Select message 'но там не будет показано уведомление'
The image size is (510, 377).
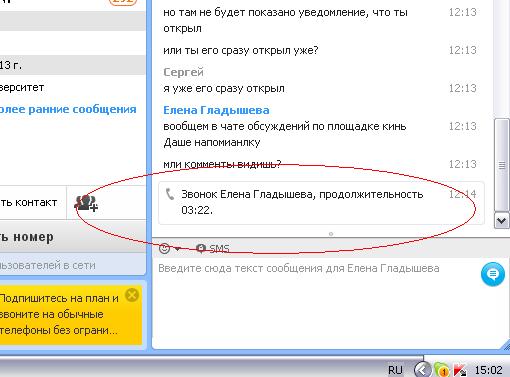[285, 20]
